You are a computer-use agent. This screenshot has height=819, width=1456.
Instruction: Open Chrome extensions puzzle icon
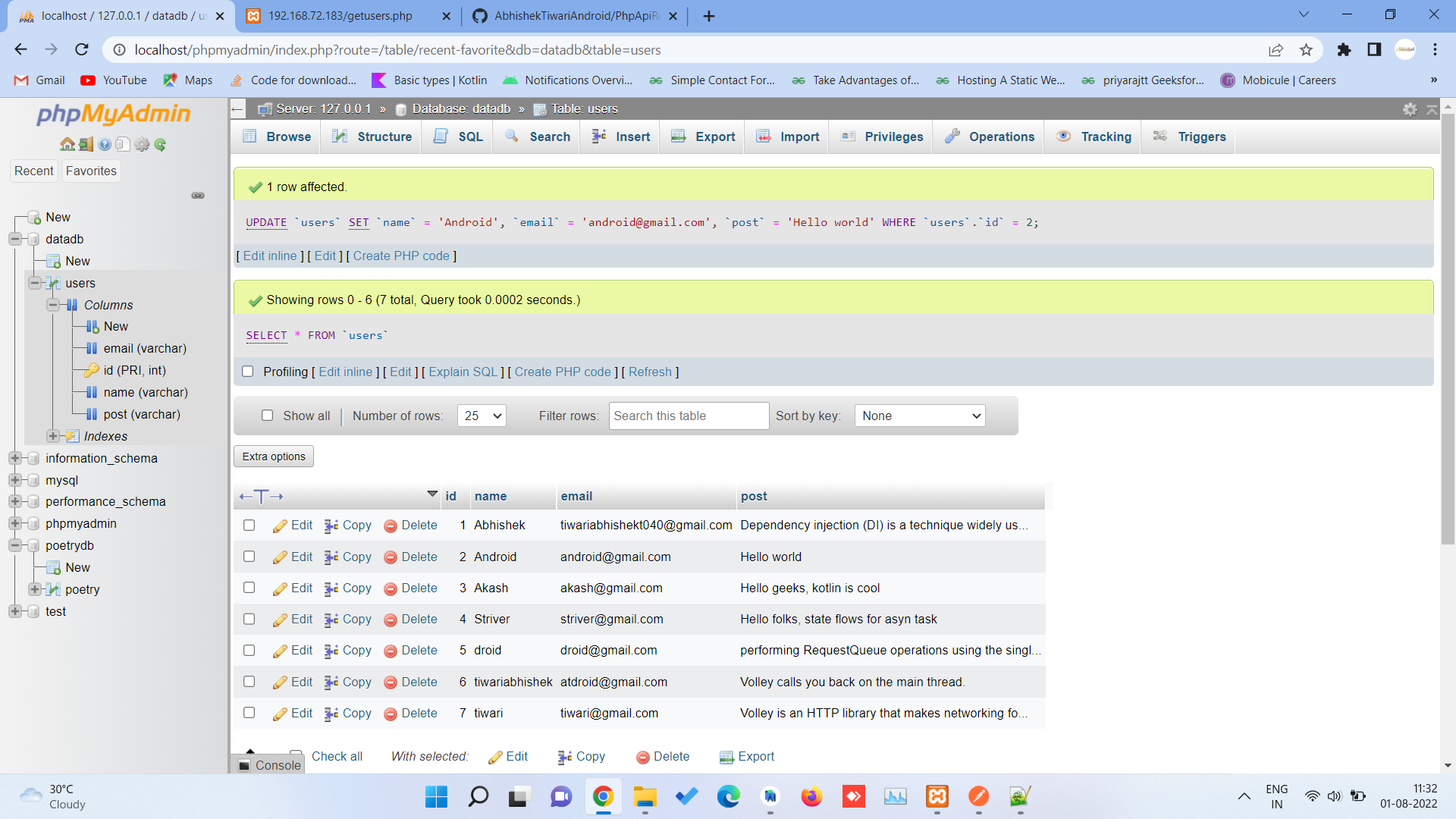(x=1344, y=50)
